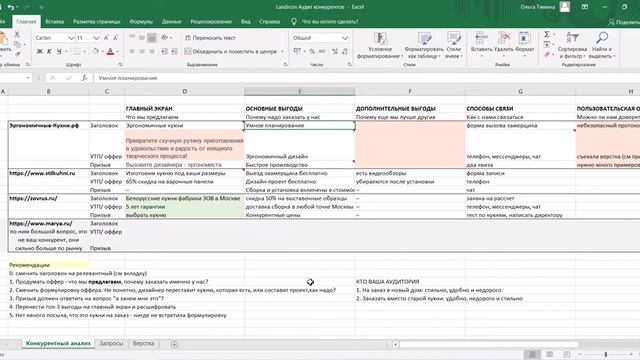Image resolution: width=640 pixels, height=360 pixels.
Task: Open the Формулы ribbon tab
Action: (x=141, y=22)
